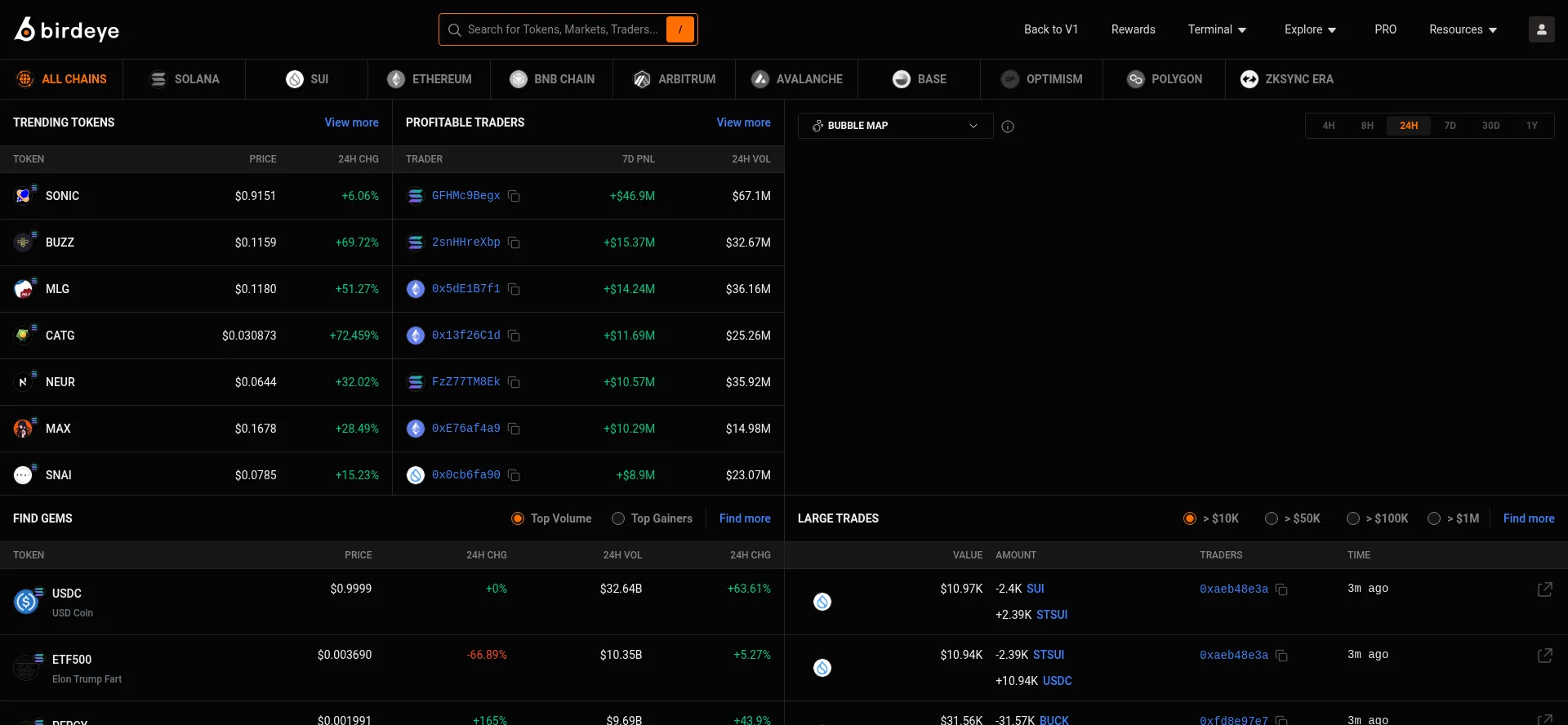Switch to the Solana chain tab
The width and height of the screenshot is (1568, 725).
[185, 79]
